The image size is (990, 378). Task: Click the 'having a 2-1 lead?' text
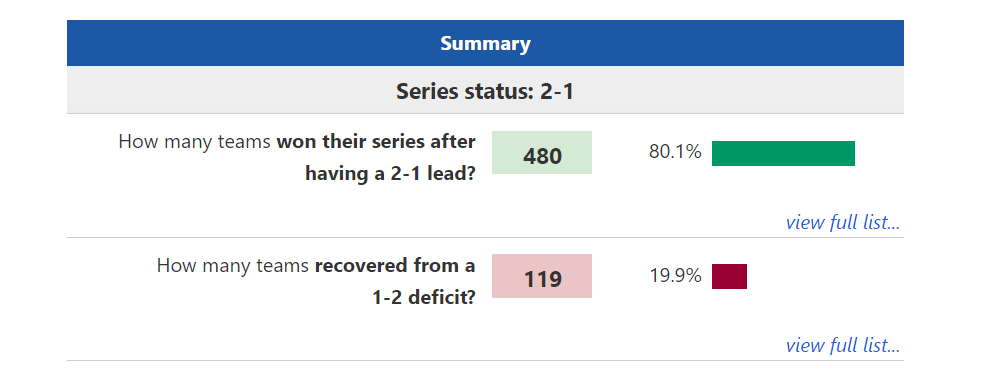[390, 173]
